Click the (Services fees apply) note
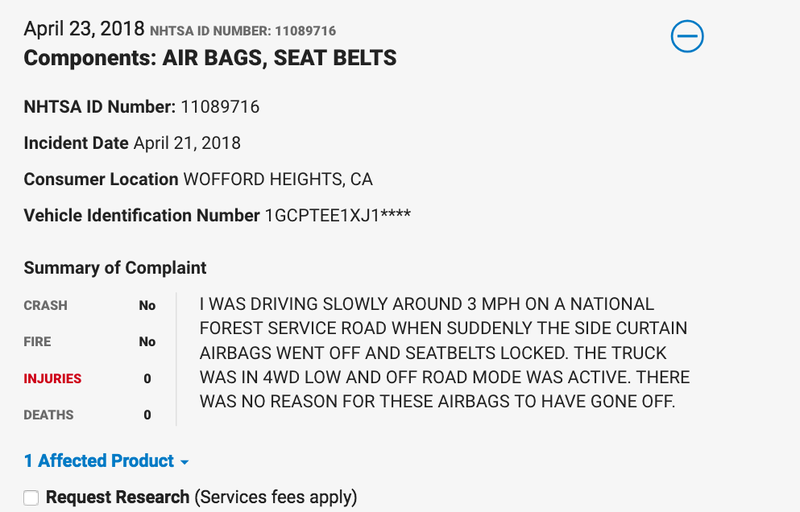Screen dimensions: 800x512 pos(276,497)
